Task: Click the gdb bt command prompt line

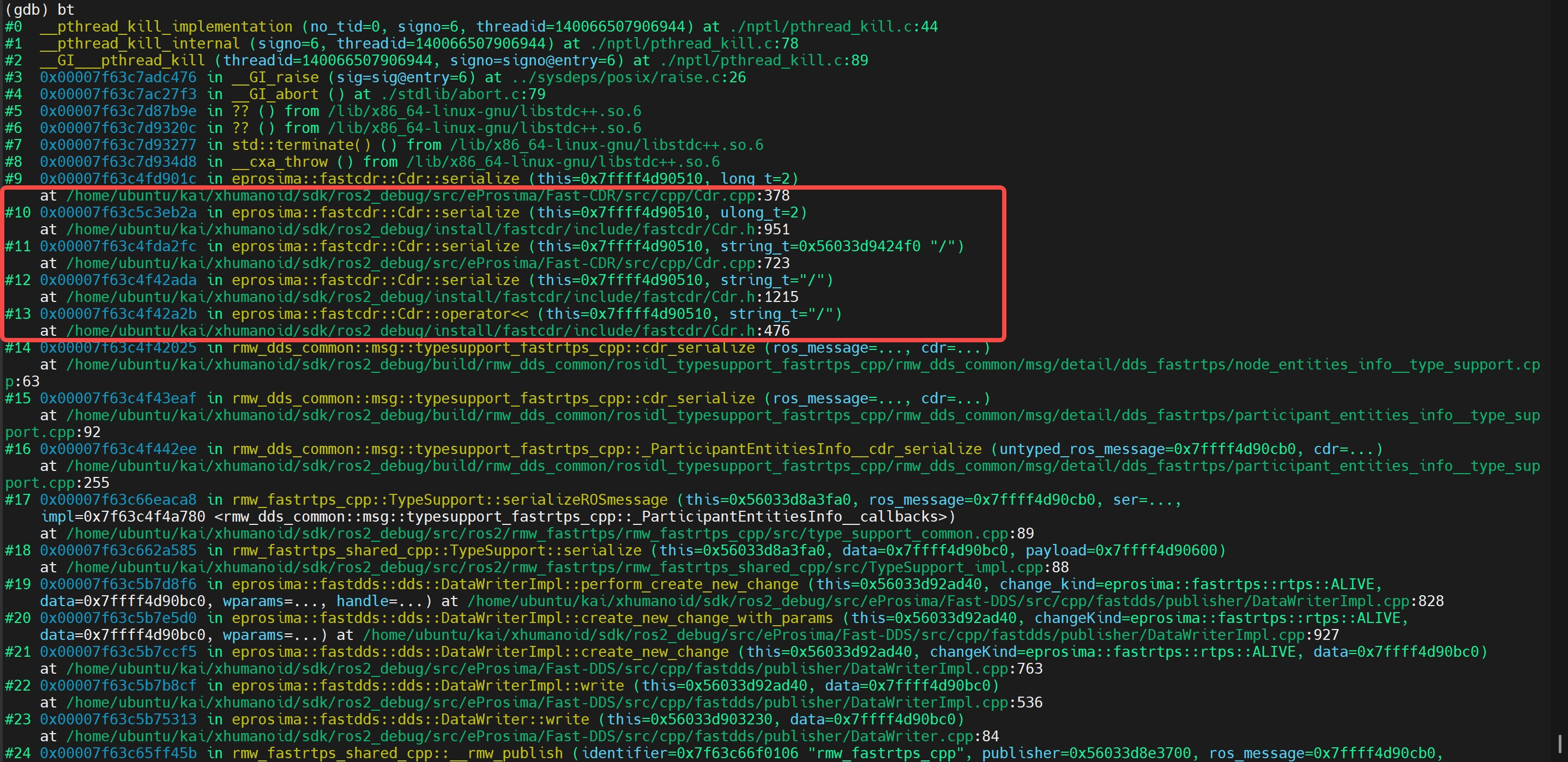Action: 40,10
